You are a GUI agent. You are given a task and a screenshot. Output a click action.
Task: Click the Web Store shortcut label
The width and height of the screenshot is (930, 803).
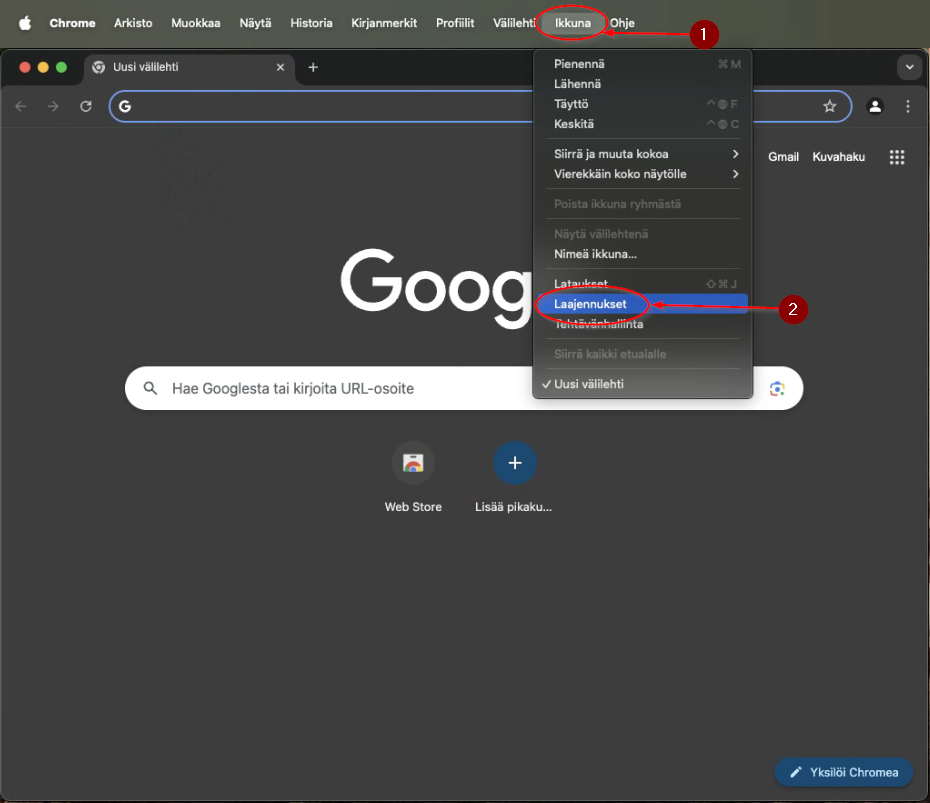point(413,507)
